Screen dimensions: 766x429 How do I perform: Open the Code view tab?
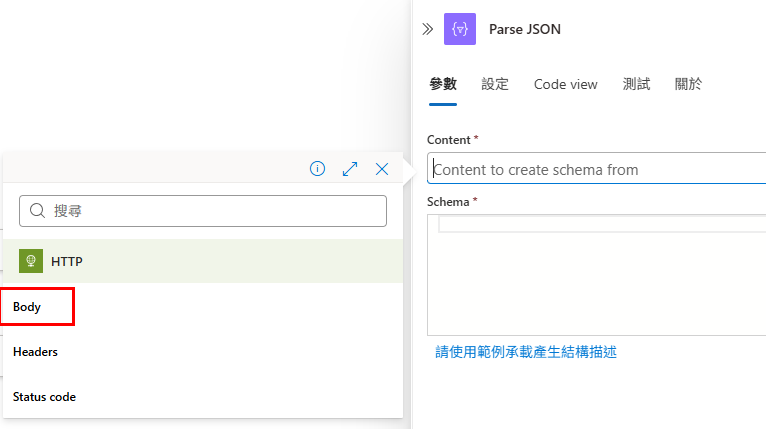566,84
